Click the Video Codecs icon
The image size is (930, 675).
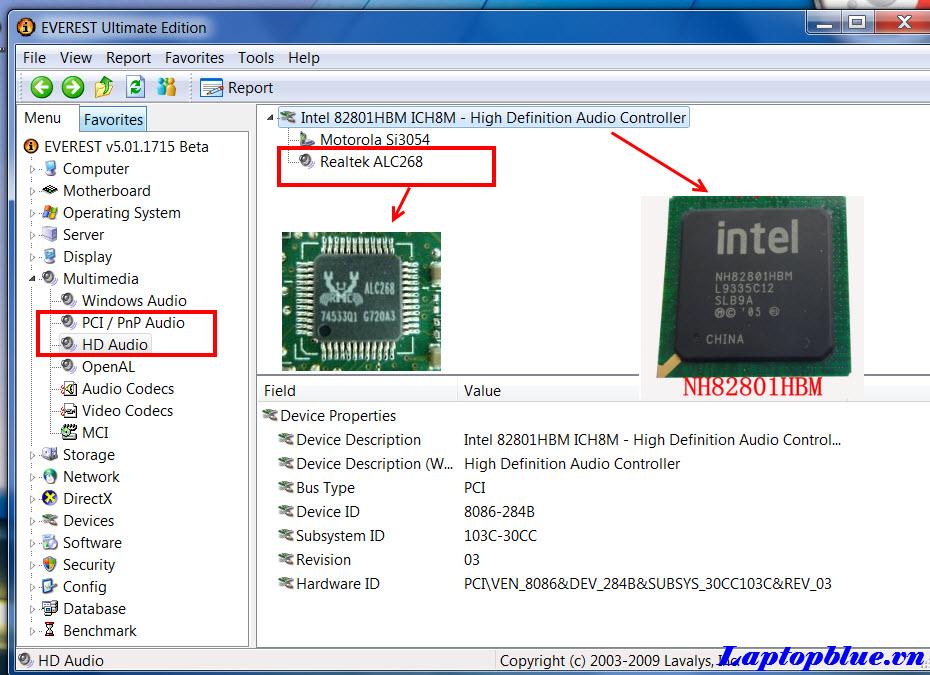coord(69,410)
